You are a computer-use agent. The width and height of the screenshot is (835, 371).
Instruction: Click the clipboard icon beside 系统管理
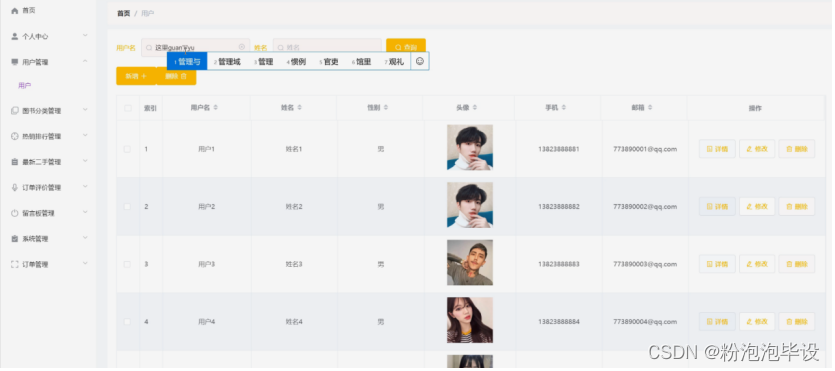tap(15, 239)
